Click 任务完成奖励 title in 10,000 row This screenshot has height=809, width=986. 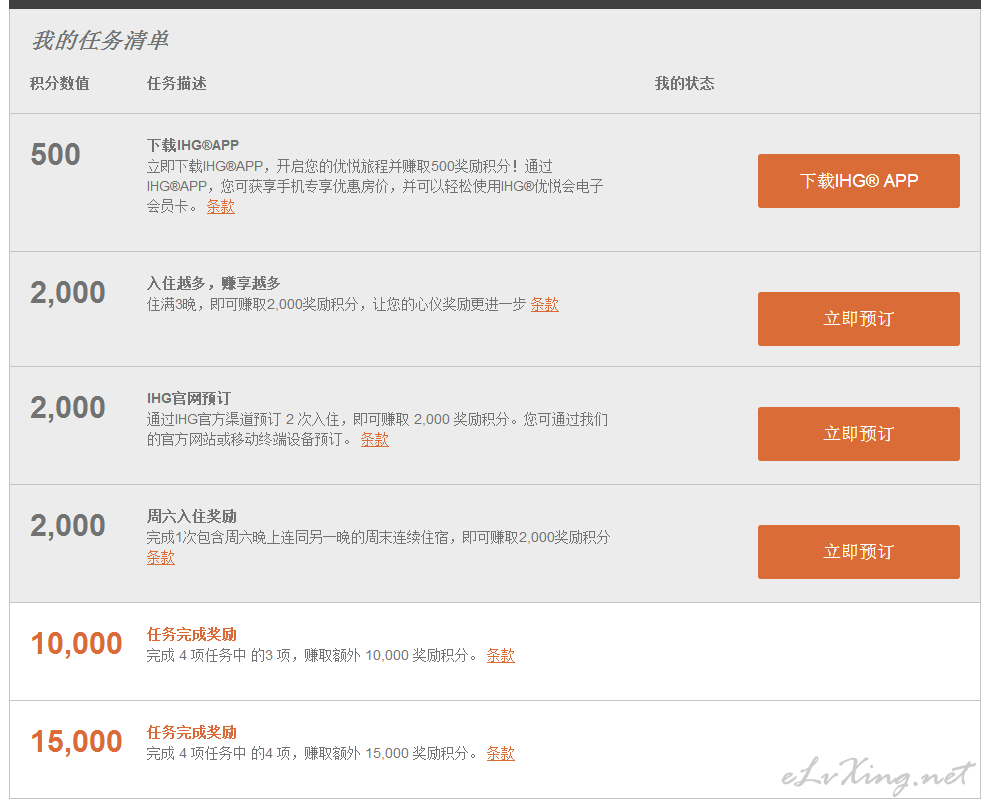(192, 634)
